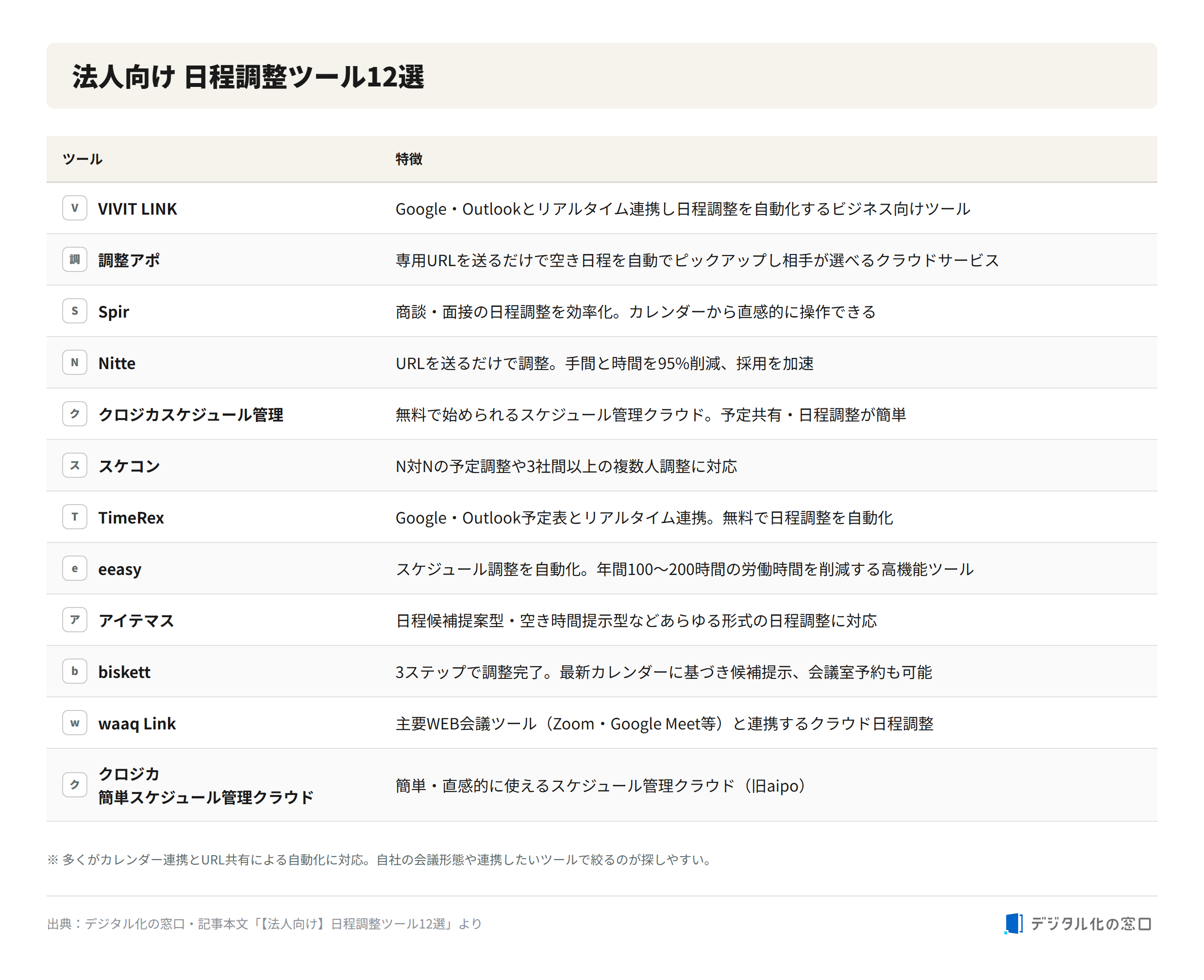This screenshot has height=980, width=1204.
Task: Click biskett description 3ステップで調整完了
Action: [x=664, y=672]
